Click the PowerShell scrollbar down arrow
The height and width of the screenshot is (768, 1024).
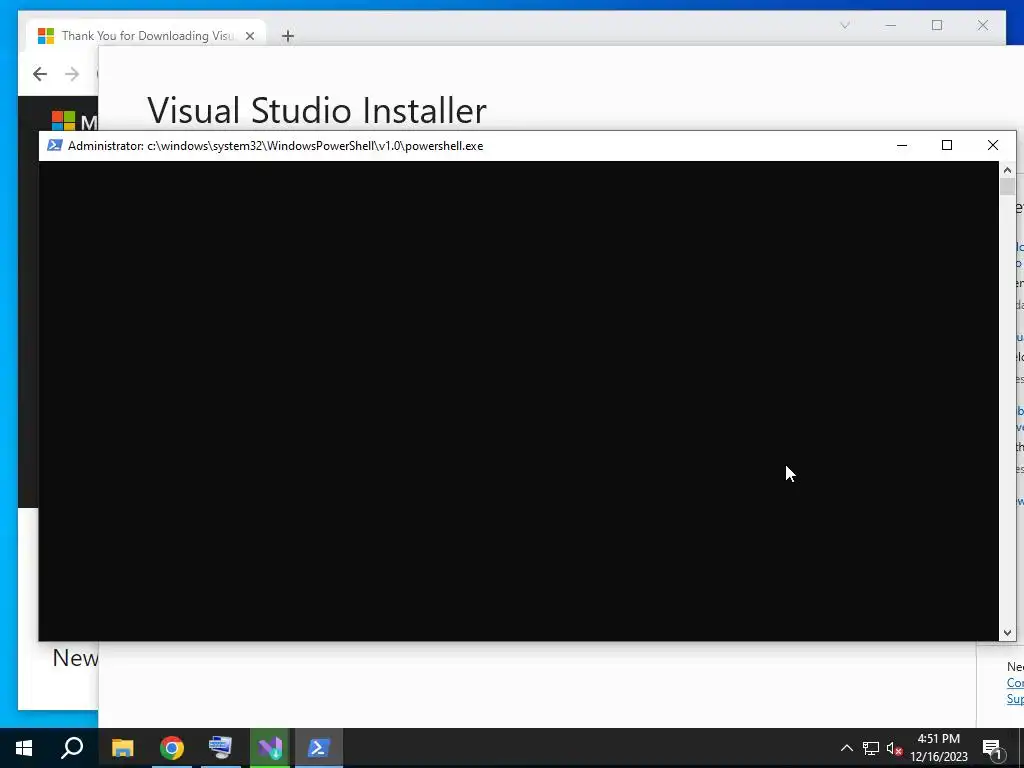click(x=1007, y=632)
